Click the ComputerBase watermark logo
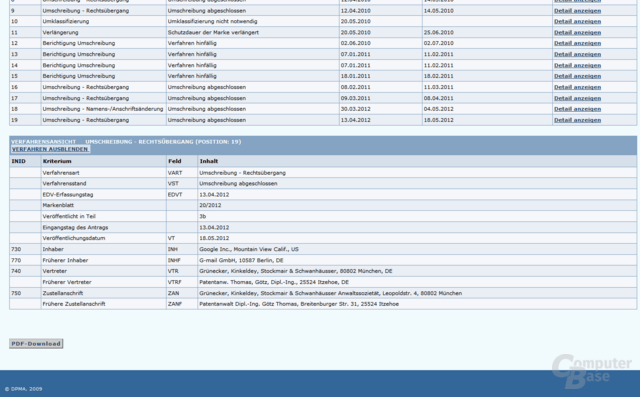This screenshot has width=640, height=397. tap(591, 371)
